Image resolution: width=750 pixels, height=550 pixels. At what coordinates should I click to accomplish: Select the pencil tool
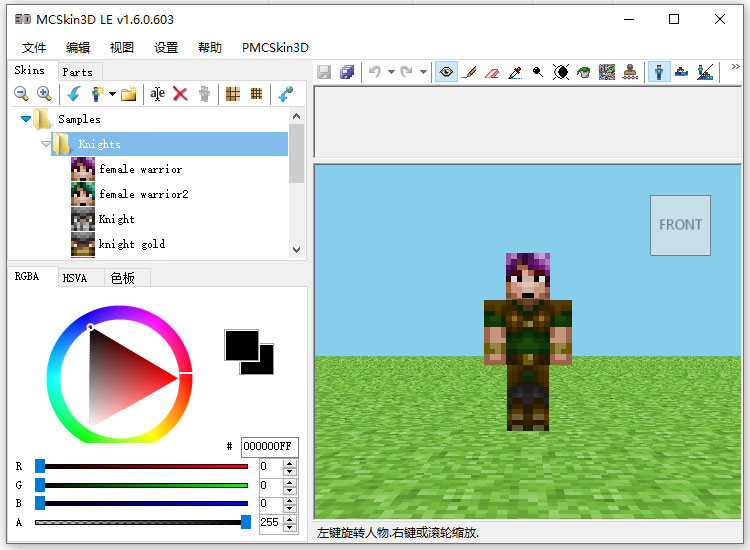[x=470, y=72]
